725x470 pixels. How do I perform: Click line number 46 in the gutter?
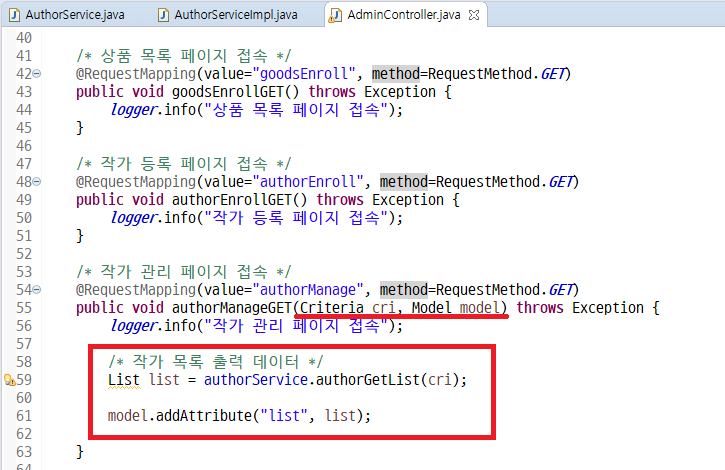pos(24,146)
